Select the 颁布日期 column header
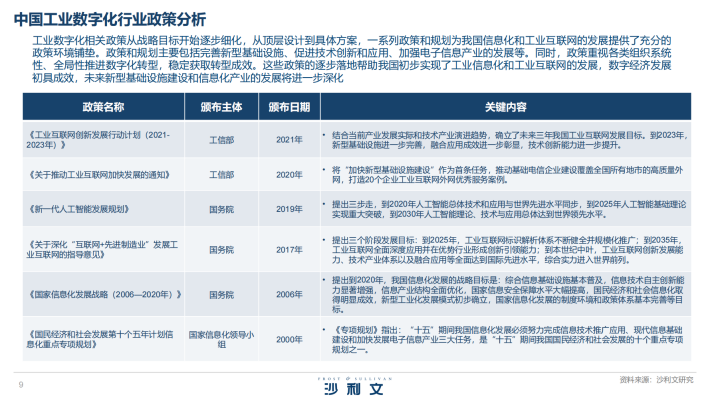The height and width of the screenshot is (399, 710). point(289,107)
